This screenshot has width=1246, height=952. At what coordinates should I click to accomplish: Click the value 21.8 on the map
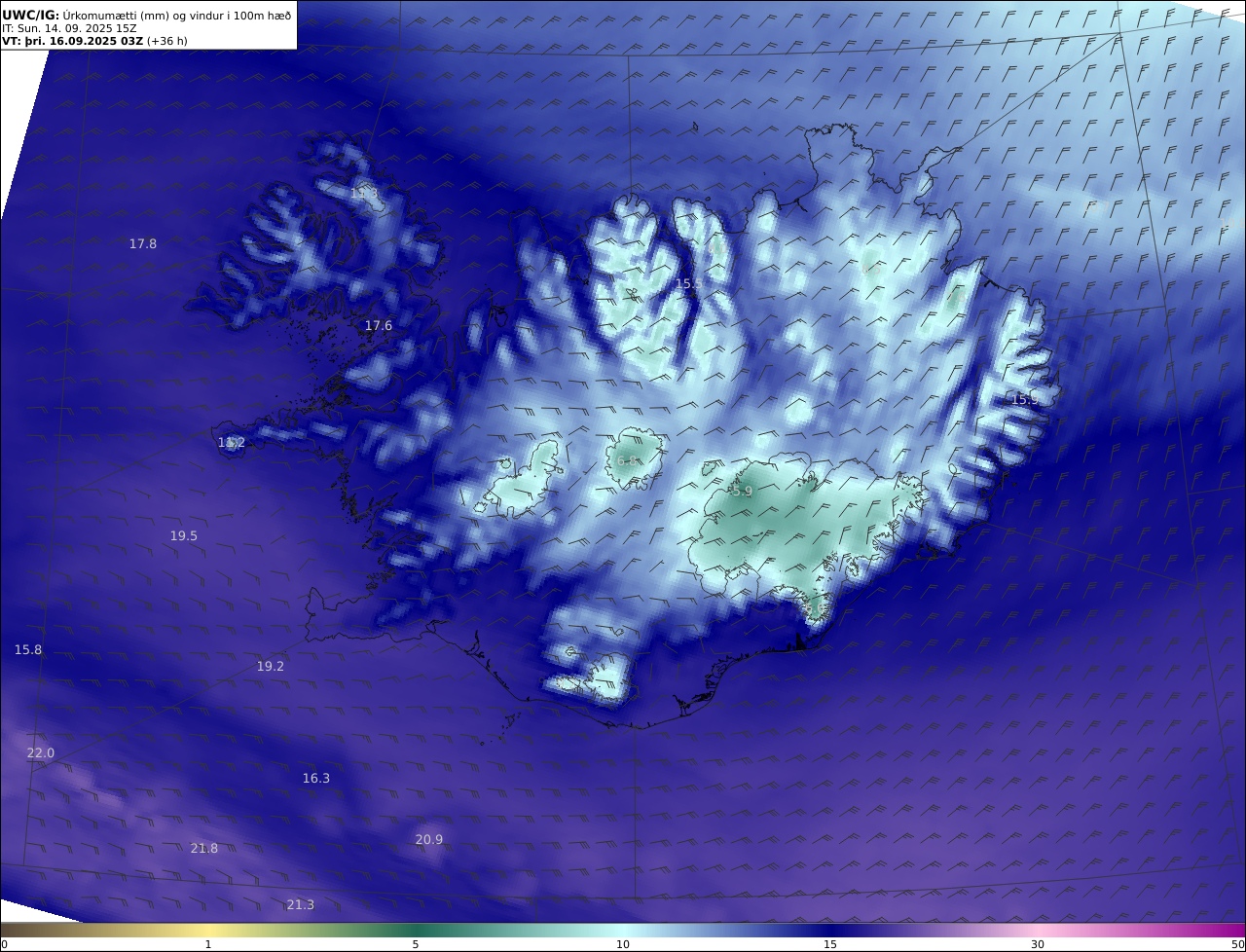204,849
